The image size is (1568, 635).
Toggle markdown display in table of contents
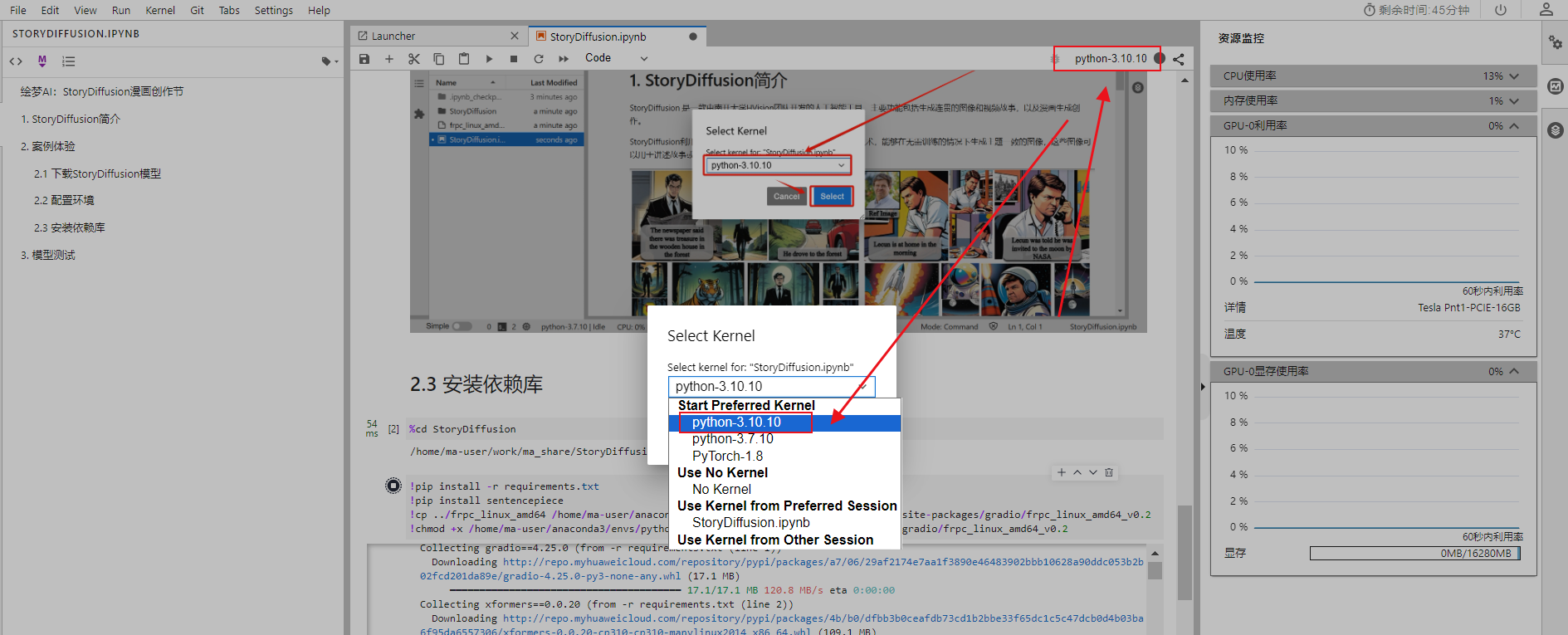42,61
